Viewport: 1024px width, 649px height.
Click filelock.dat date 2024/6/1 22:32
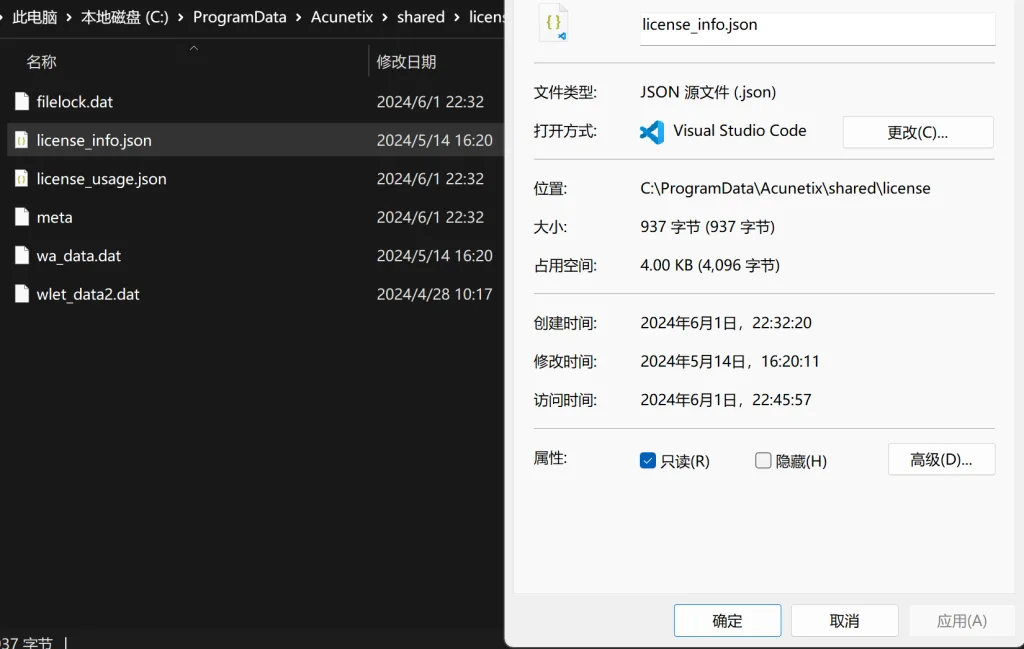[430, 102]
